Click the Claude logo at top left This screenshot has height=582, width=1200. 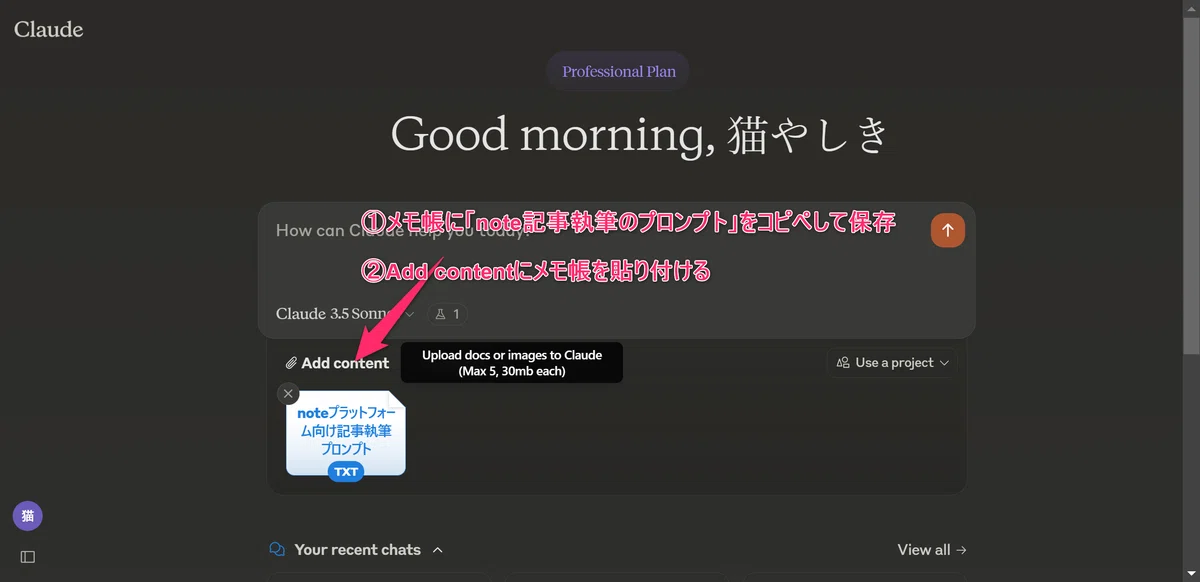pyautogui.click(x=48, y=29)
